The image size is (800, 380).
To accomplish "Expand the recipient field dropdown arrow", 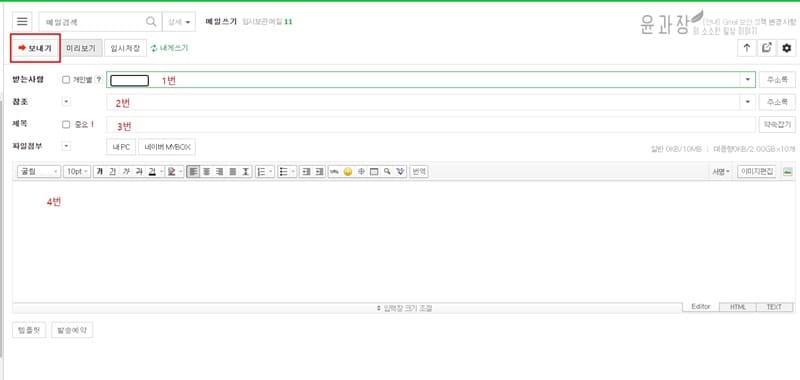I will coord(747,80).
